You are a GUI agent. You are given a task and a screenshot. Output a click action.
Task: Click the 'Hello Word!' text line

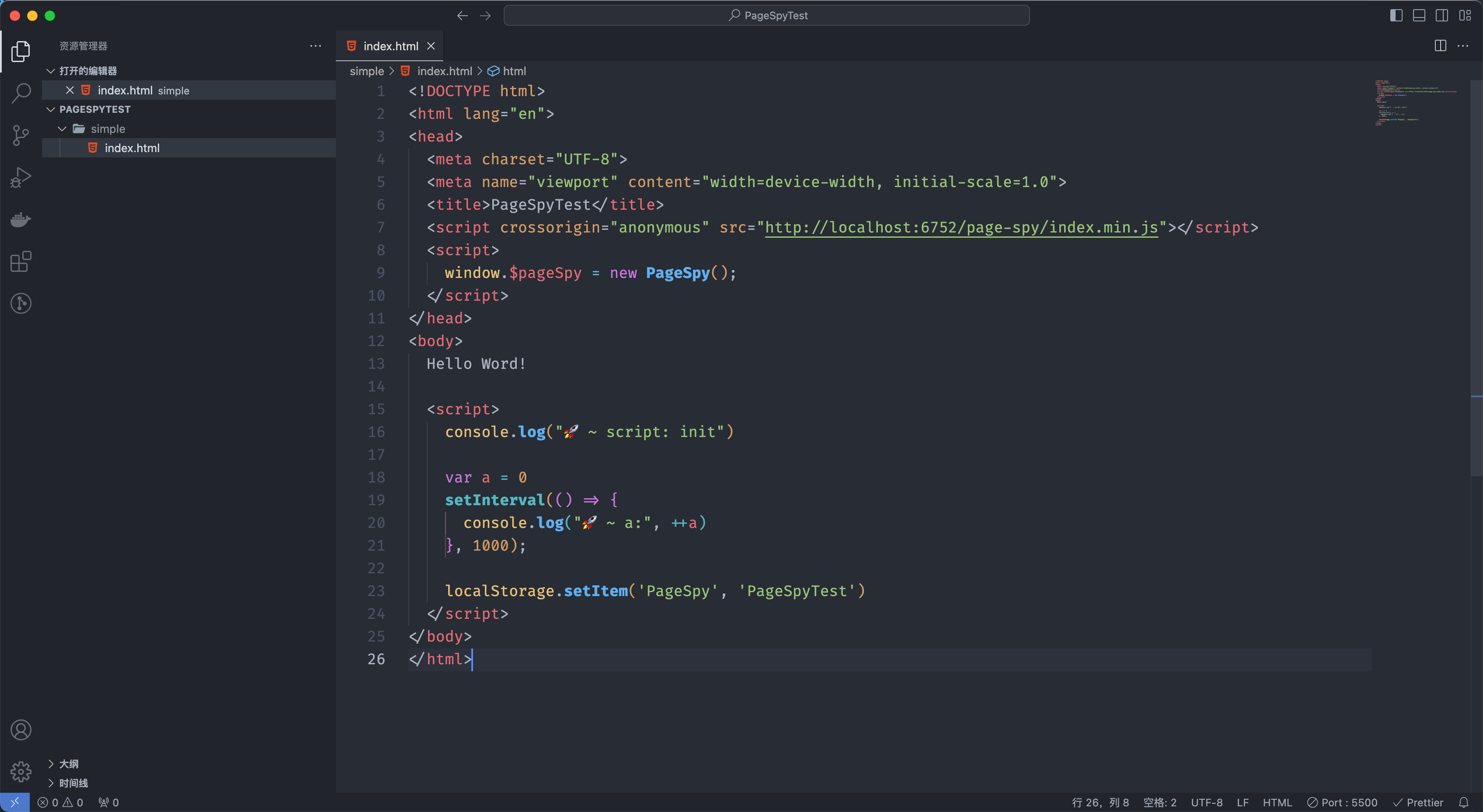tap(476, 364)
